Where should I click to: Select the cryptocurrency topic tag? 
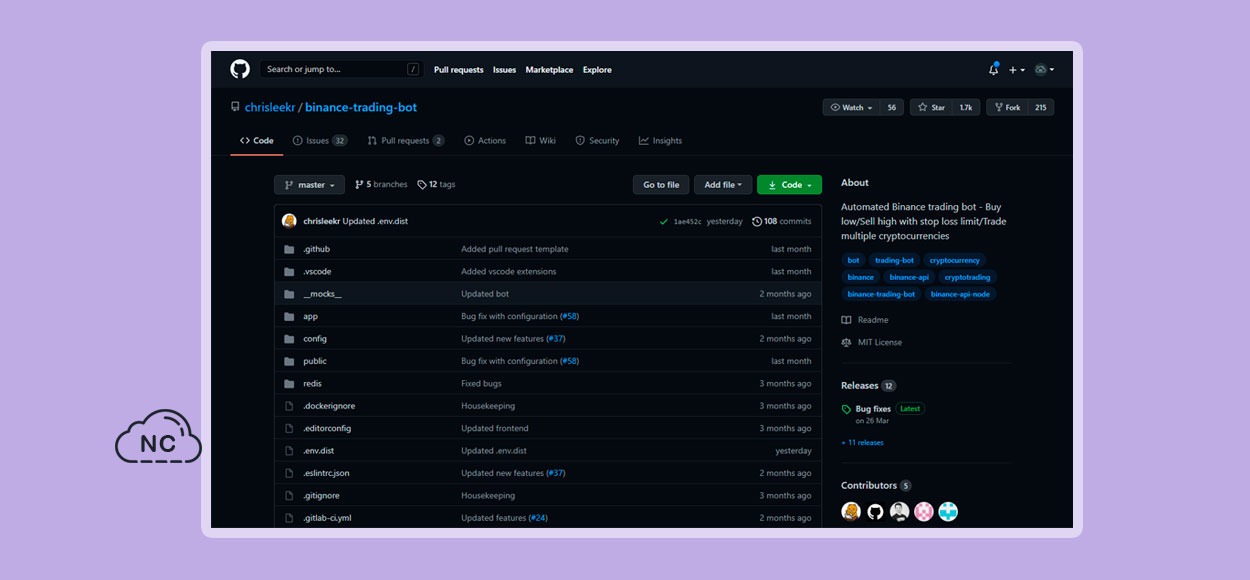coord(955,260)
